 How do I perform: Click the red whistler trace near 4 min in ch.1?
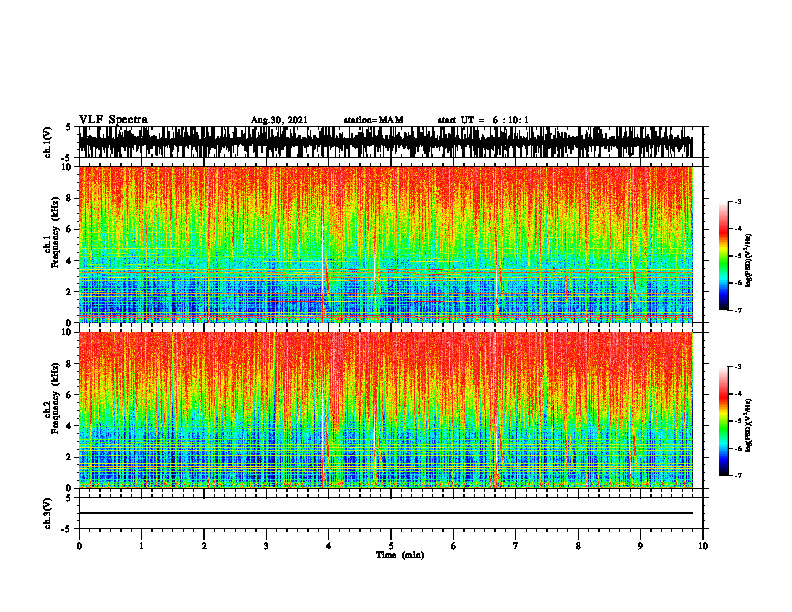pos(327,282)
